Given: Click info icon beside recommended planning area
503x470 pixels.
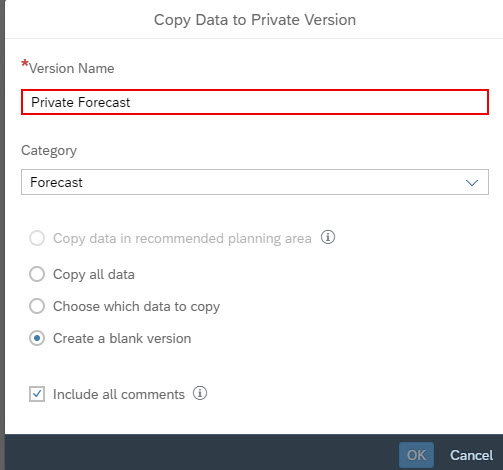Looking at the screenshot, I should (328, 237).
